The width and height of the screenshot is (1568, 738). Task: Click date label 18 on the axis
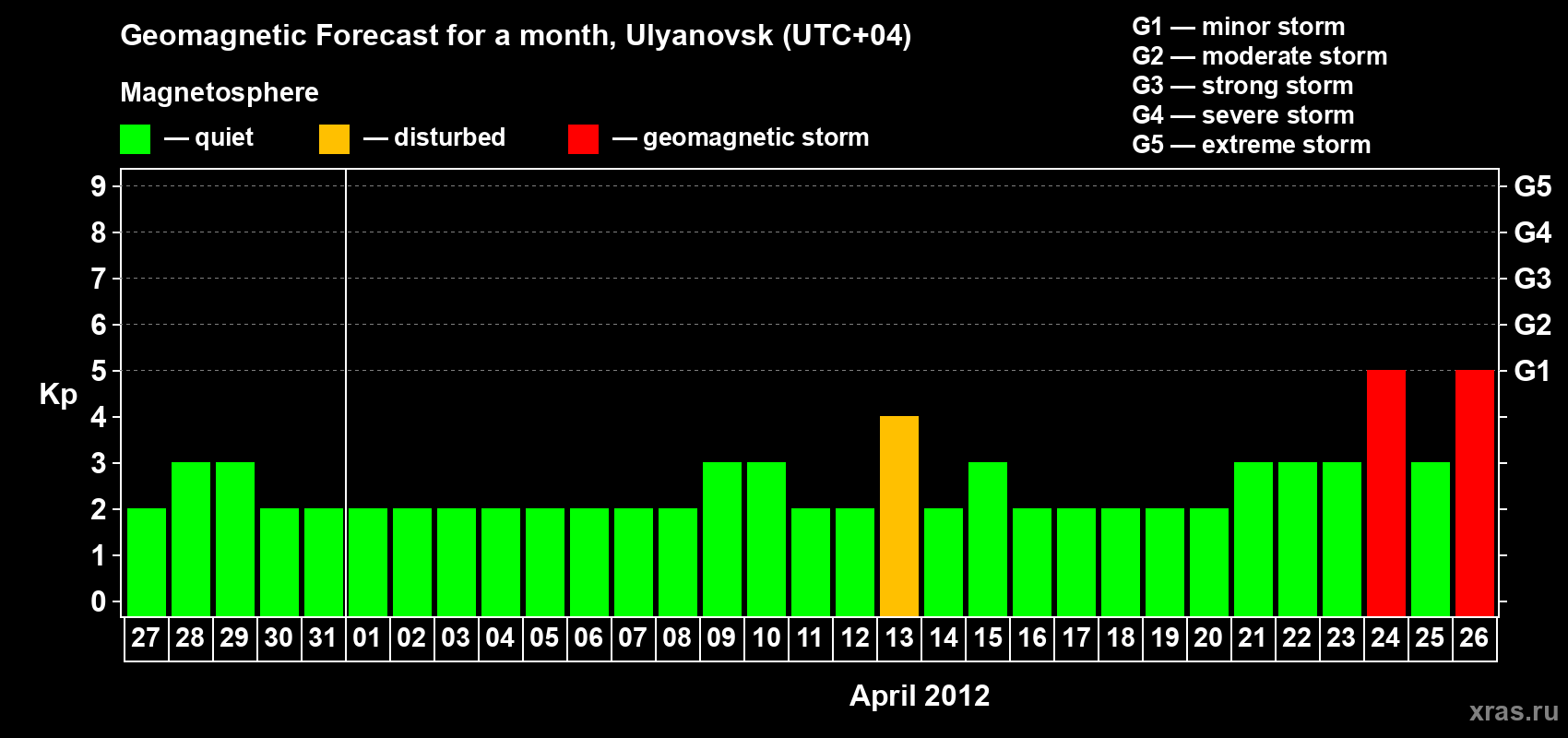tap(1120, 638)
